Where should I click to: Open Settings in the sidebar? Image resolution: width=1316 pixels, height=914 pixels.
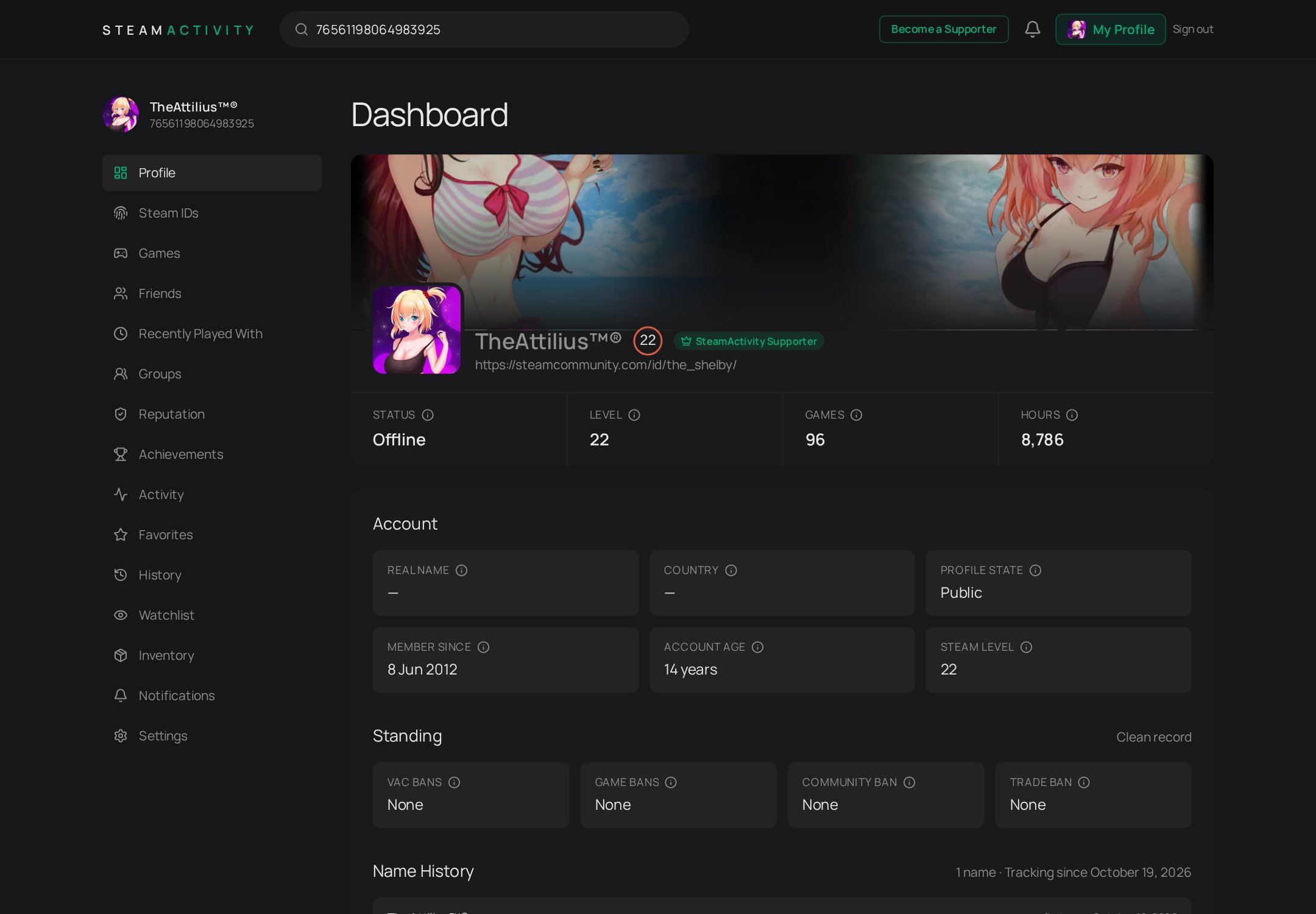click(x=211, y=736)
